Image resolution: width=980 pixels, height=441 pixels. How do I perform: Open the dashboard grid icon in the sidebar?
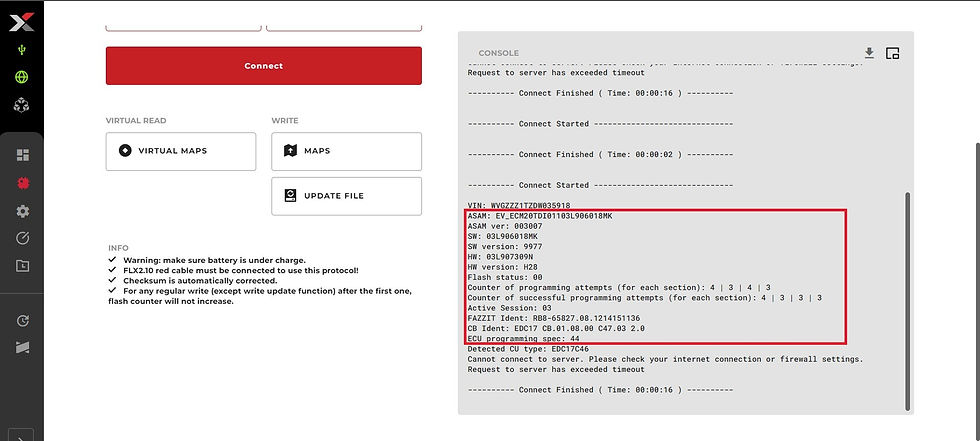[22, 155]
